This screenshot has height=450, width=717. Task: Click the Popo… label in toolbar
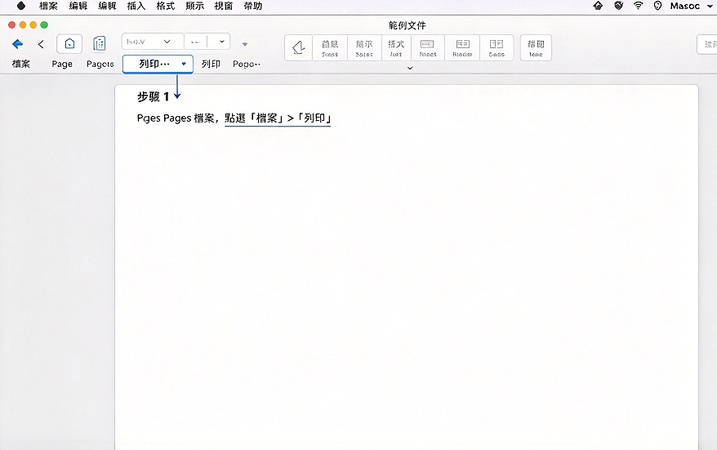pyautogui.click(x=246, y=64)
